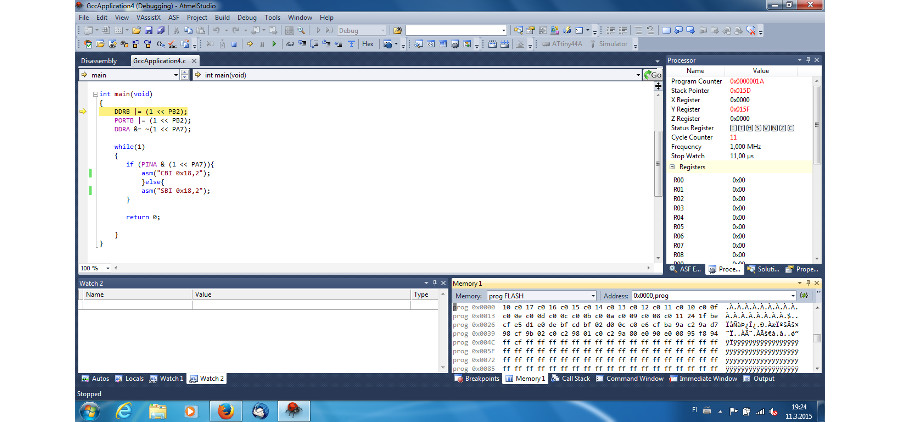The width and height of the screenshot is (900, 422).
Task: Open the memory Address dropdown arrow
Action: pyautogui.click(x=793, y=296)
